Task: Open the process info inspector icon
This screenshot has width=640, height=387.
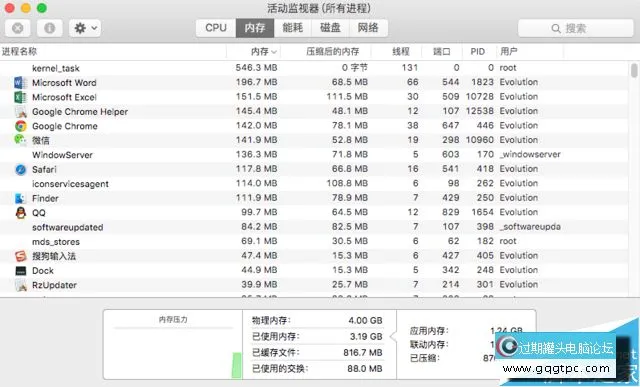Action: tap(50, 28)
